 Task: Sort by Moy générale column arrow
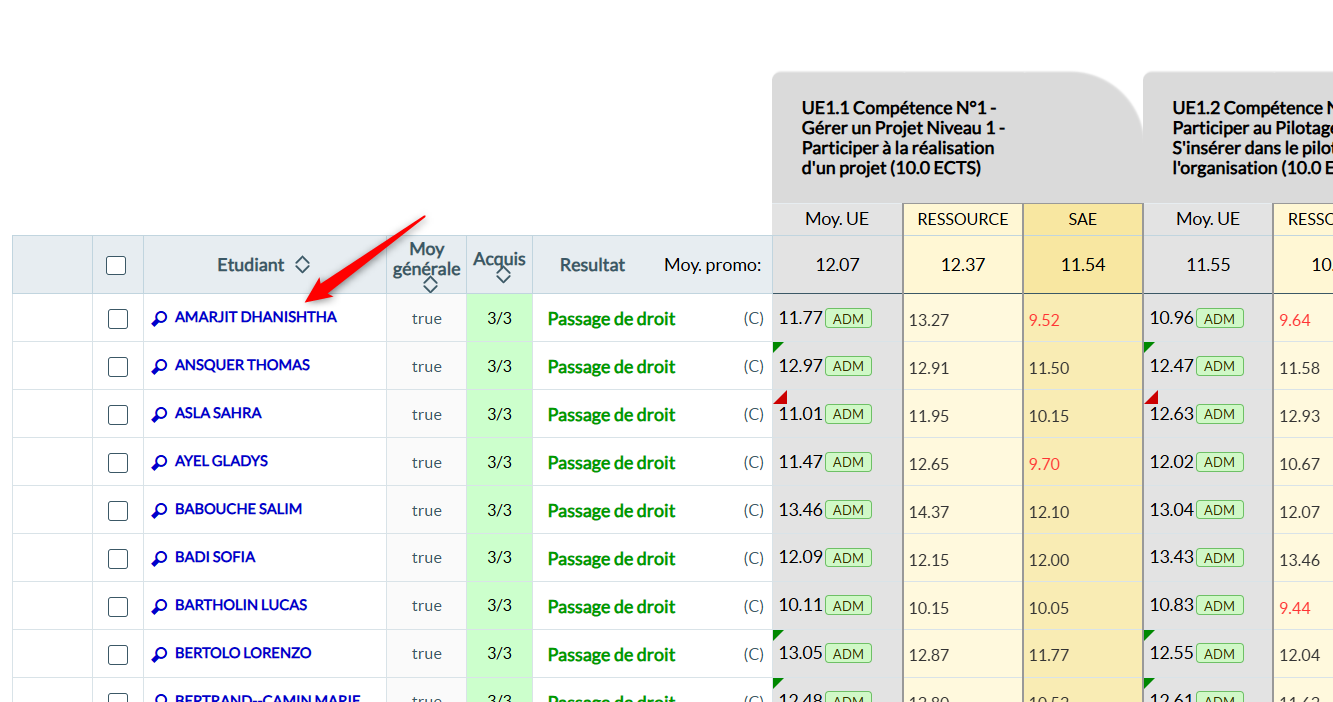tap(430, 285)
